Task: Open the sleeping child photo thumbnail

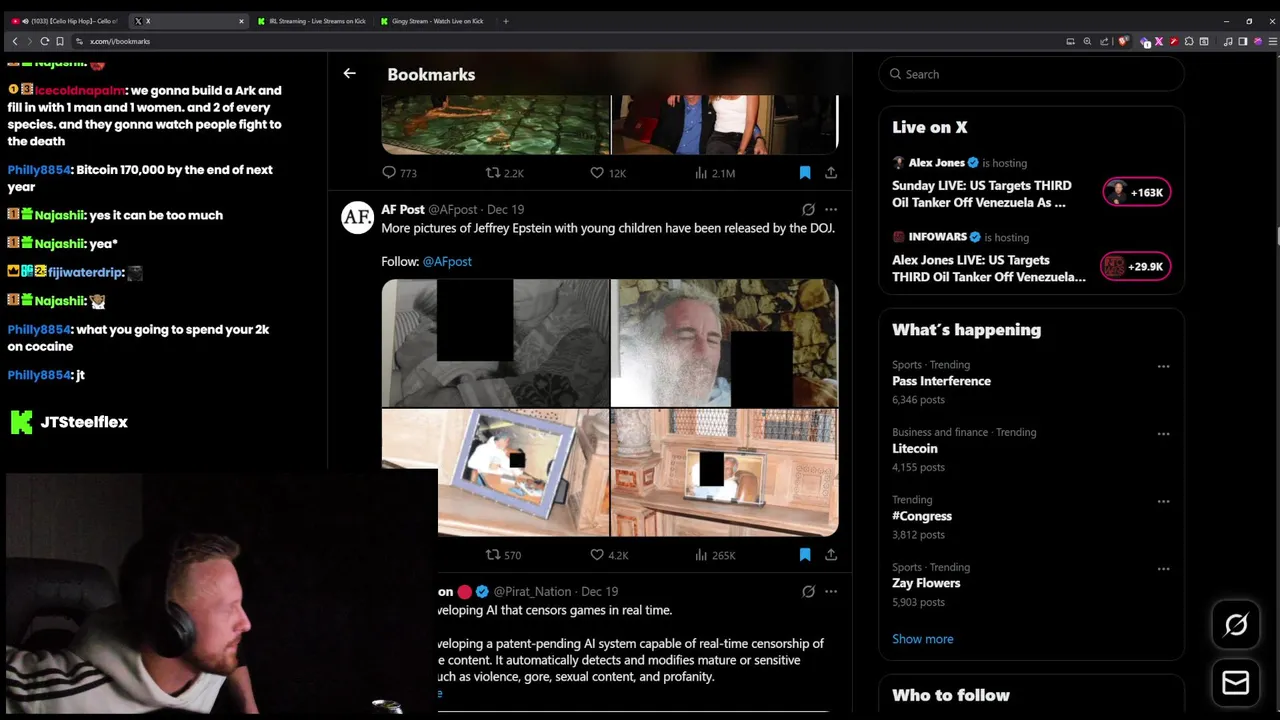Action: 495,343
